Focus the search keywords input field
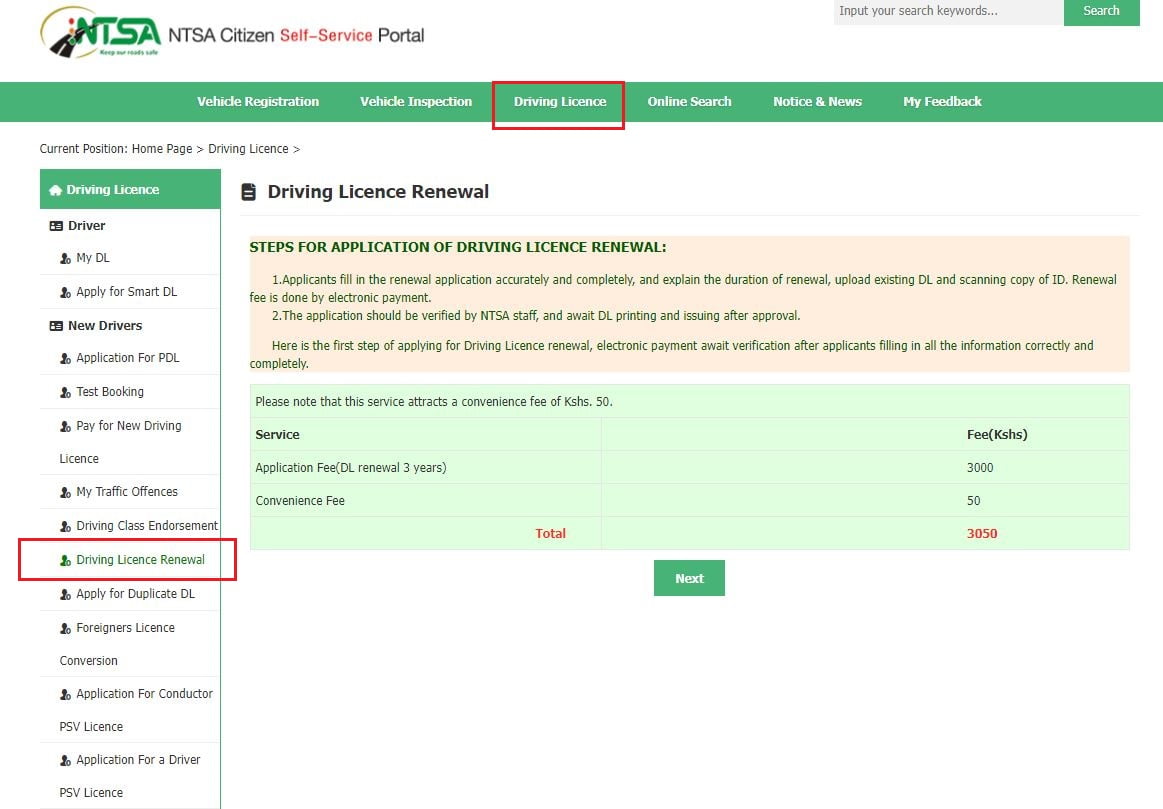The width and height of the screenshot is (1163, 809). (x=949, y=11)
